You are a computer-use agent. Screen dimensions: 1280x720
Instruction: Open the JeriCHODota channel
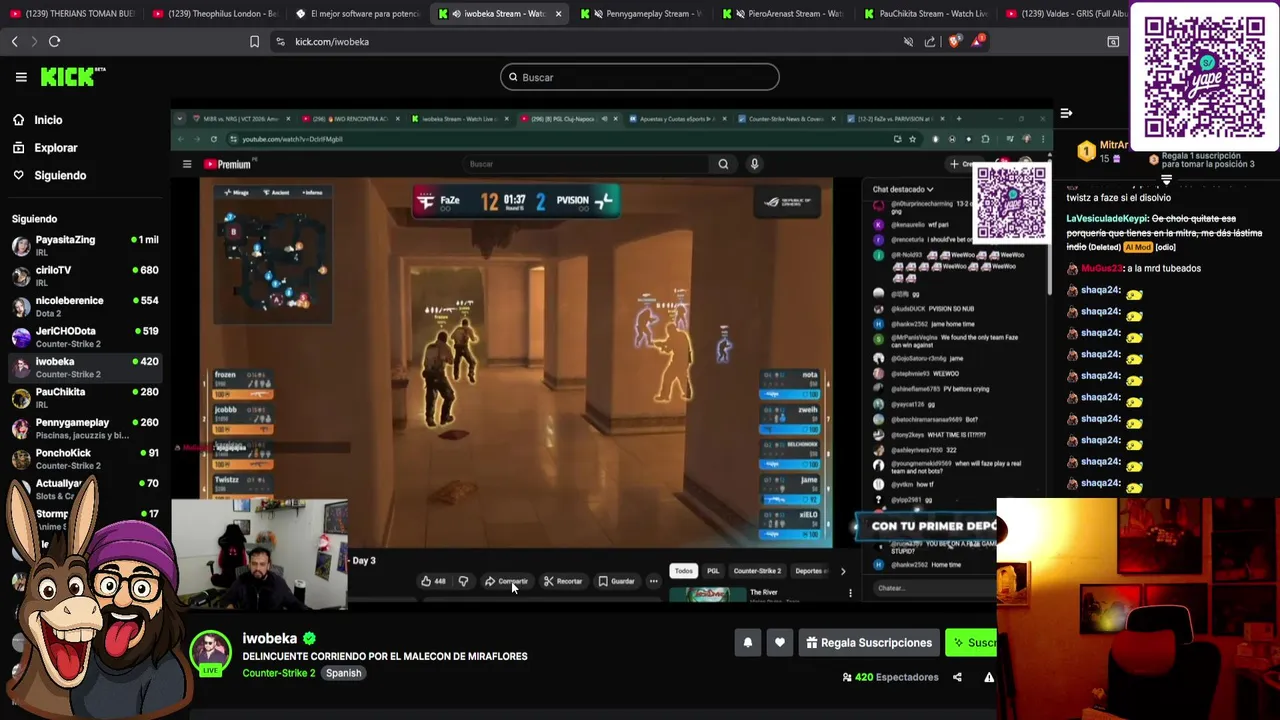[85, 336]
